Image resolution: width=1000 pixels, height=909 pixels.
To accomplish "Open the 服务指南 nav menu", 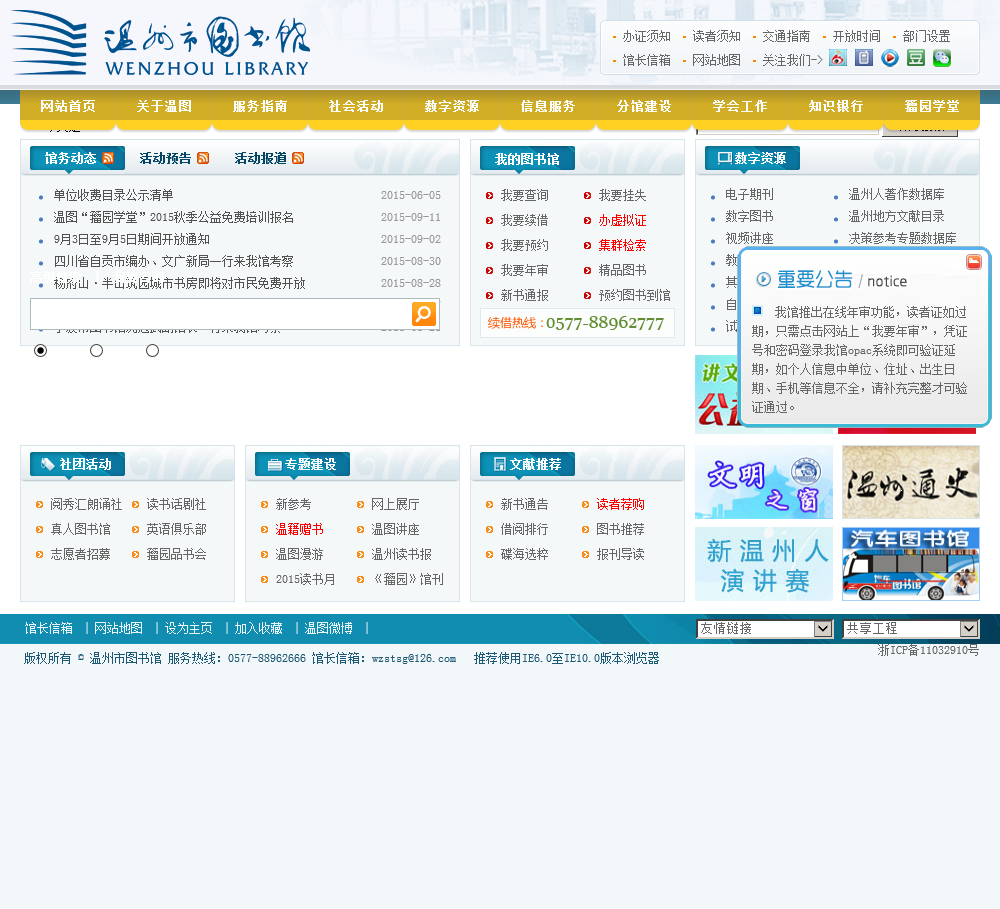I will [260, 107].
